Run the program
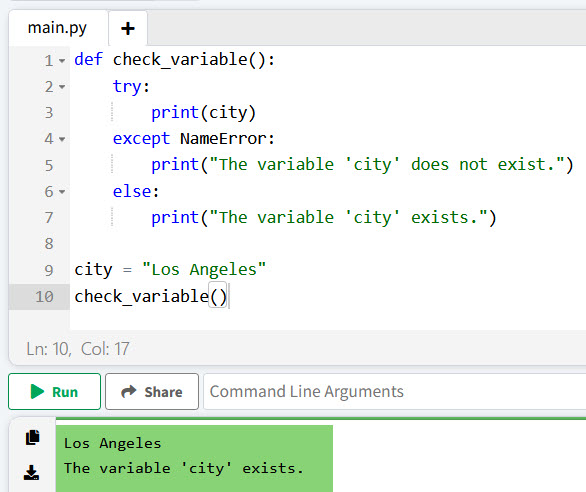The width and height of the screenshot is (586, 492). [55, 391]
